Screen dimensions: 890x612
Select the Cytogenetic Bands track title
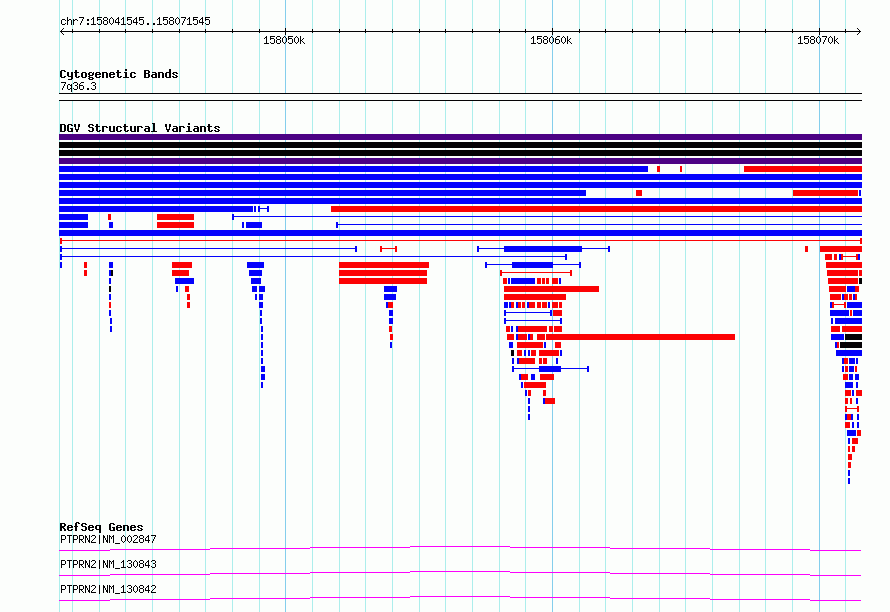pyautogui.click(x=119, y=74)
